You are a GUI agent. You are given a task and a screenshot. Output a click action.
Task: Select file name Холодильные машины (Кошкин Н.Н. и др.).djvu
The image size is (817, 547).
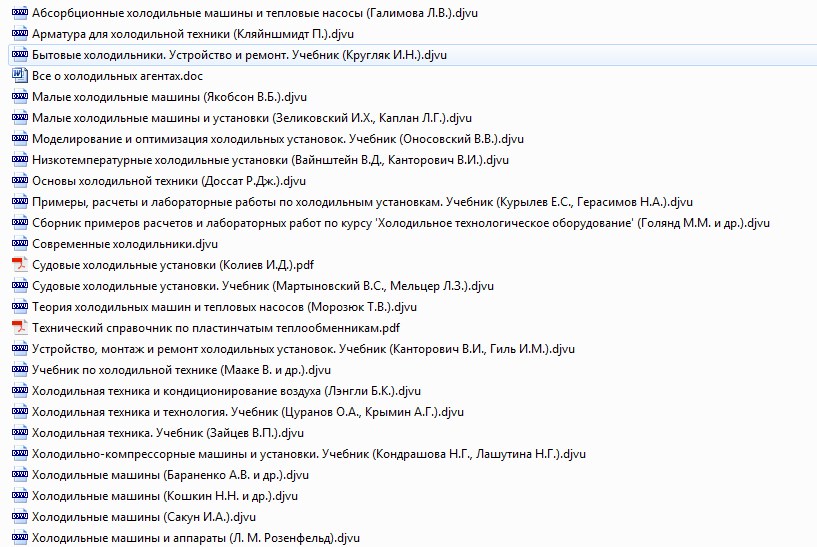[x=165, y=496]
